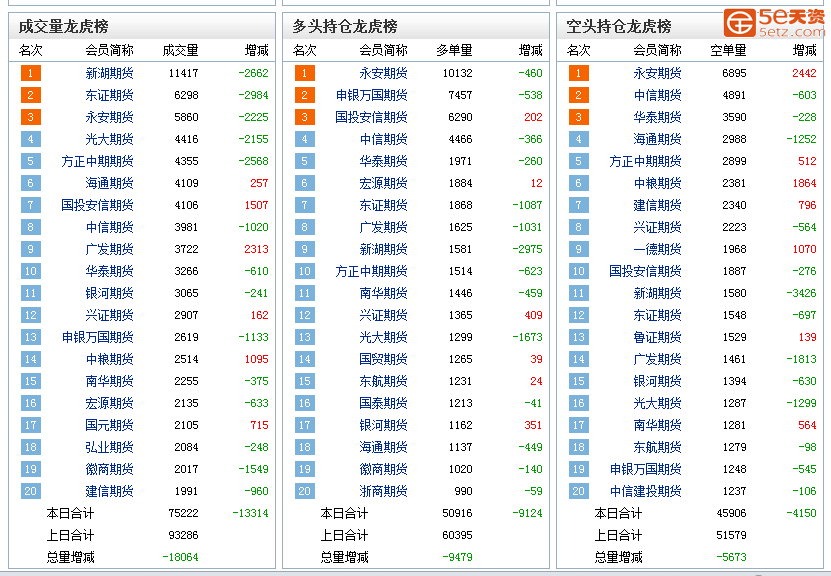Open the 国元期货 member link
The height and width of the screenshot is (576, 831).
tap(109, 425)
